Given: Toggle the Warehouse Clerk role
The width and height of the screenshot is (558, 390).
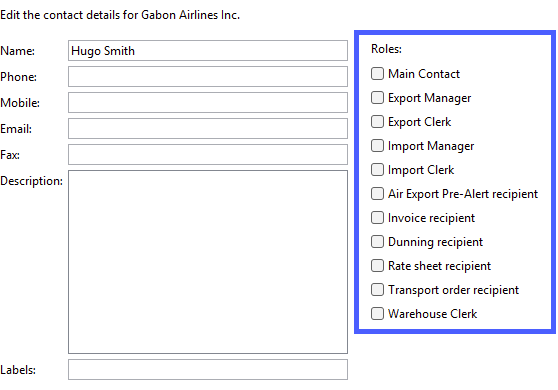Looking at the screenshot, I should point(377,313).
